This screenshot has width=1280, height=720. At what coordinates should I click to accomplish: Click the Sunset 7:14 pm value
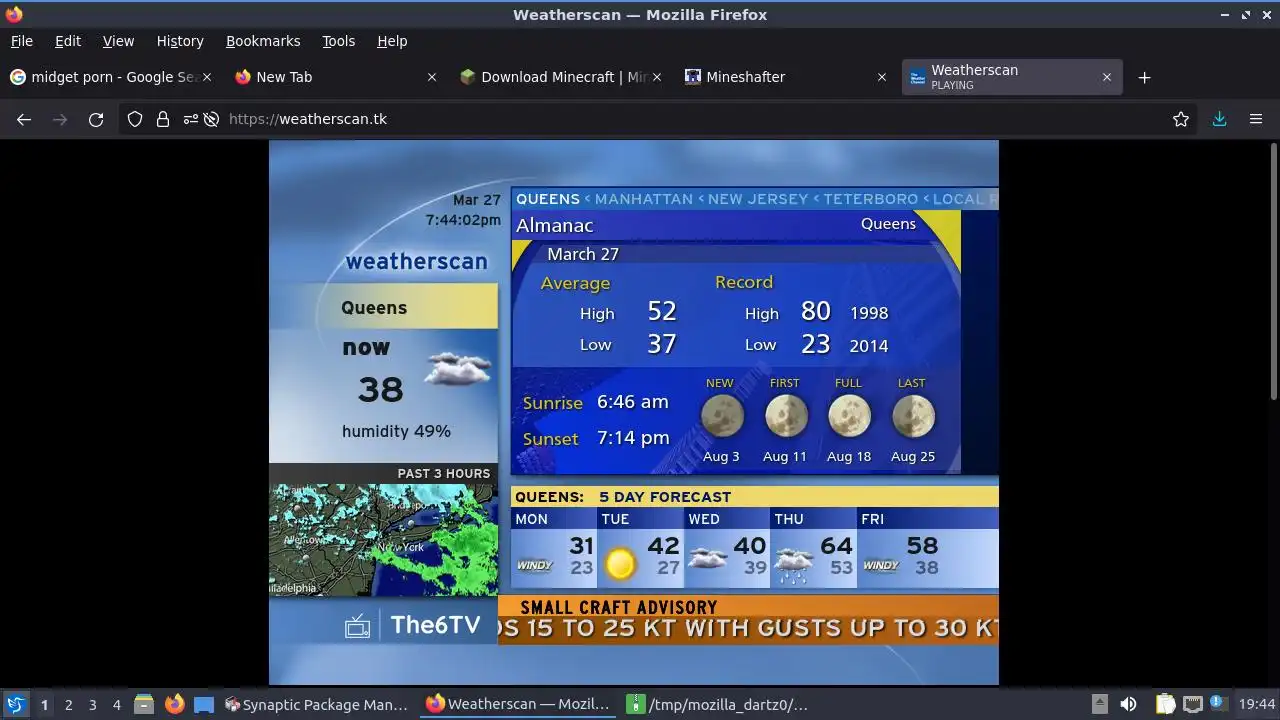click(633, 437)
